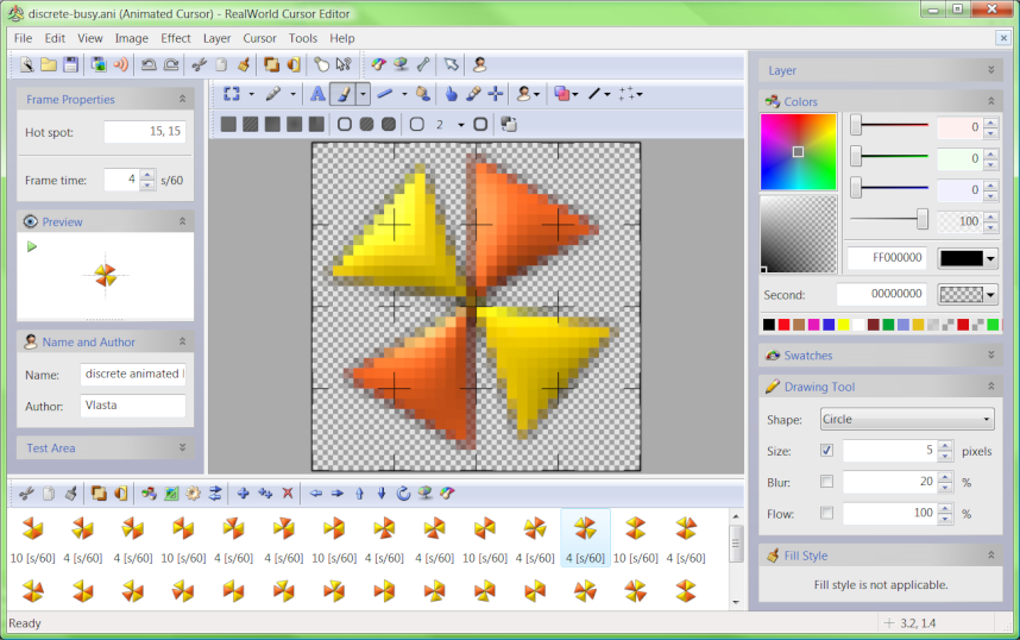Disable the Size checkbox in Drawing Tool
The height and width of the screenshot is (640, 1020).
pyautogui.click(x=827, y=450)
